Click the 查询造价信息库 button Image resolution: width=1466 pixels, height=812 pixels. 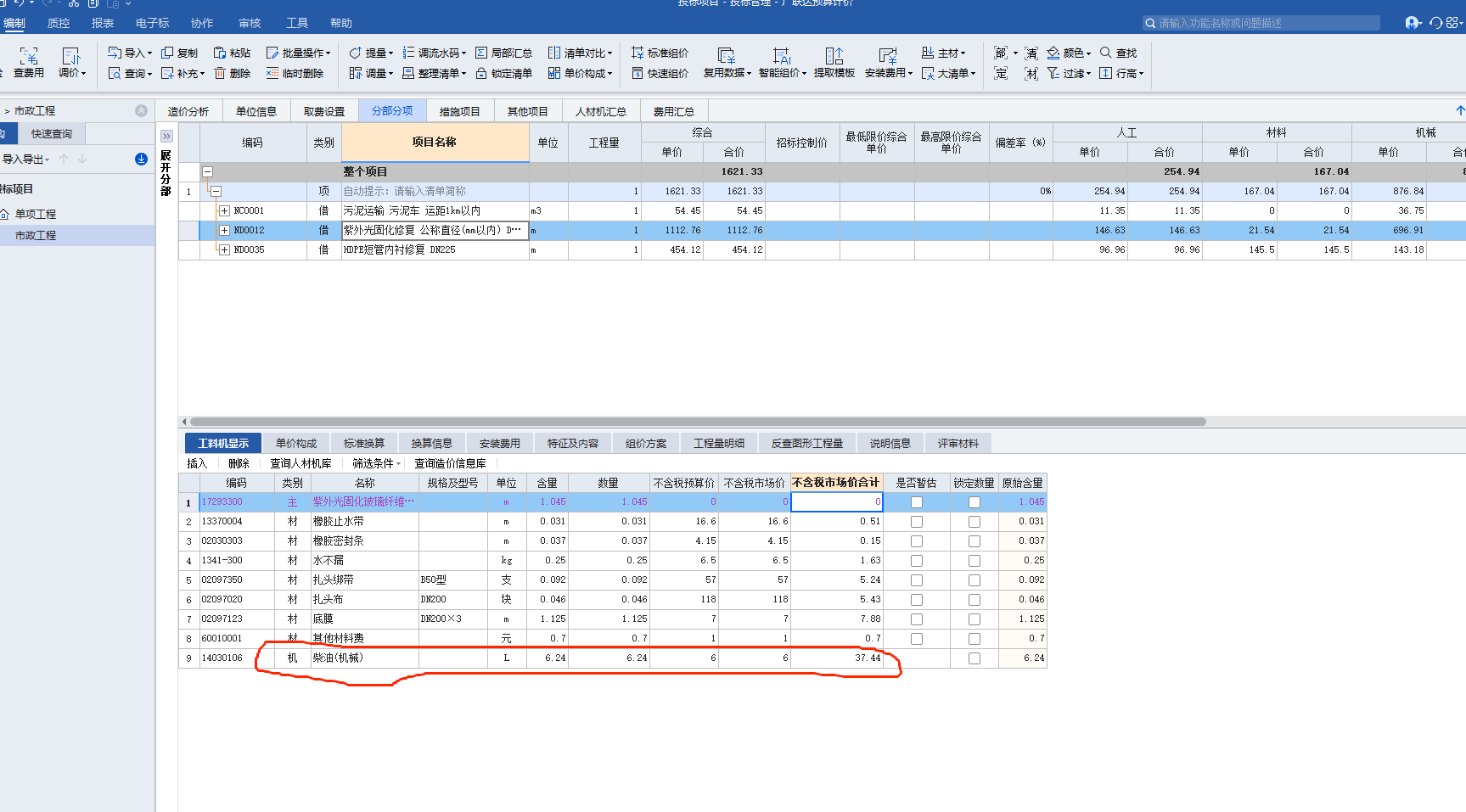(450, 463)
